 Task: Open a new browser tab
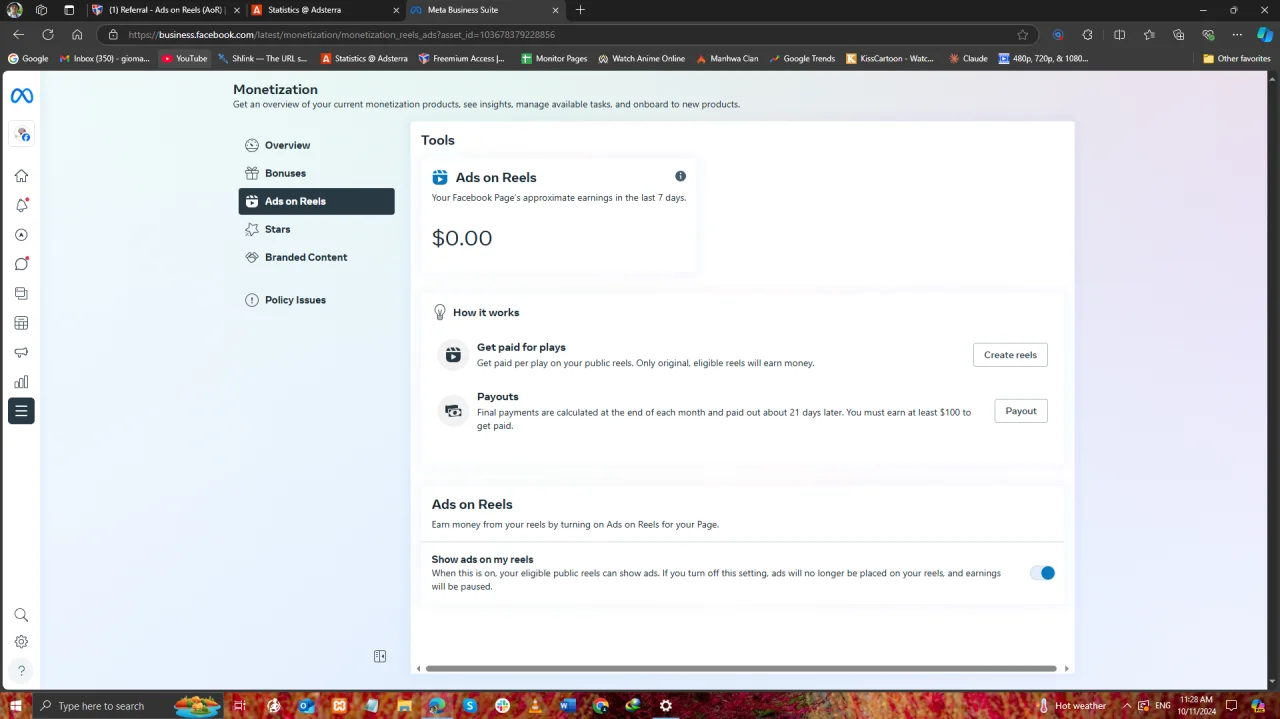point(580,10)
